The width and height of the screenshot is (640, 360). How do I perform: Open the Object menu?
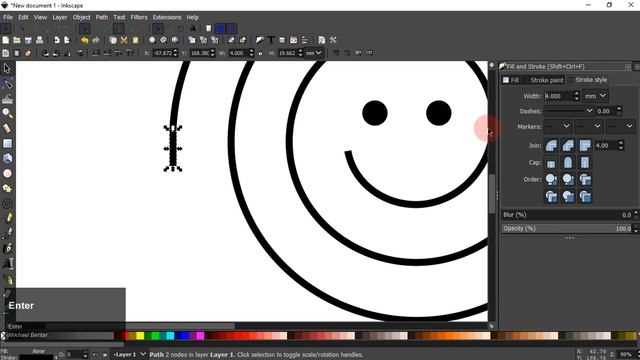pyautogui.click(x=81, y=17)
